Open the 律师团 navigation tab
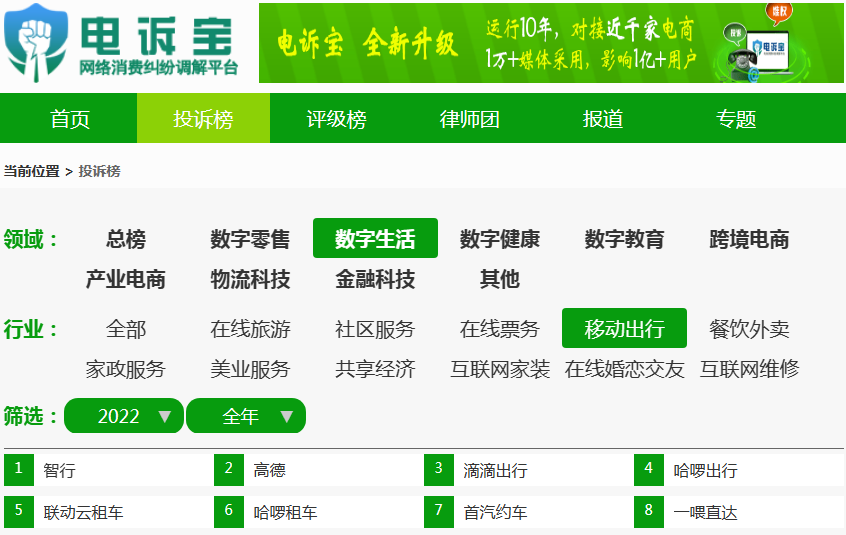Viewport: 846px width, 535px height. tap(469, 119)
